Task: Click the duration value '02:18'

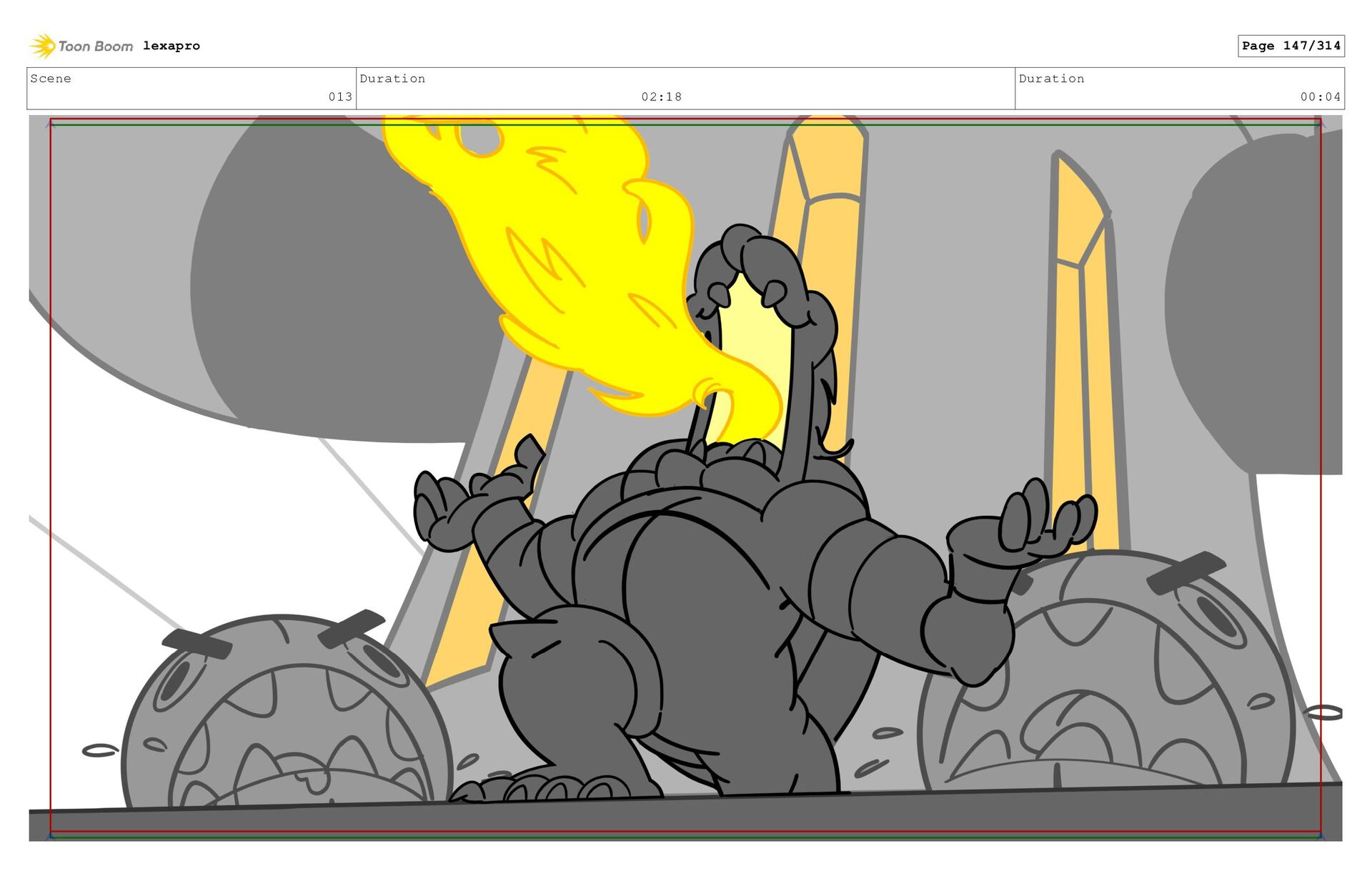Action: pyautogui.click(x=662, y=96)
